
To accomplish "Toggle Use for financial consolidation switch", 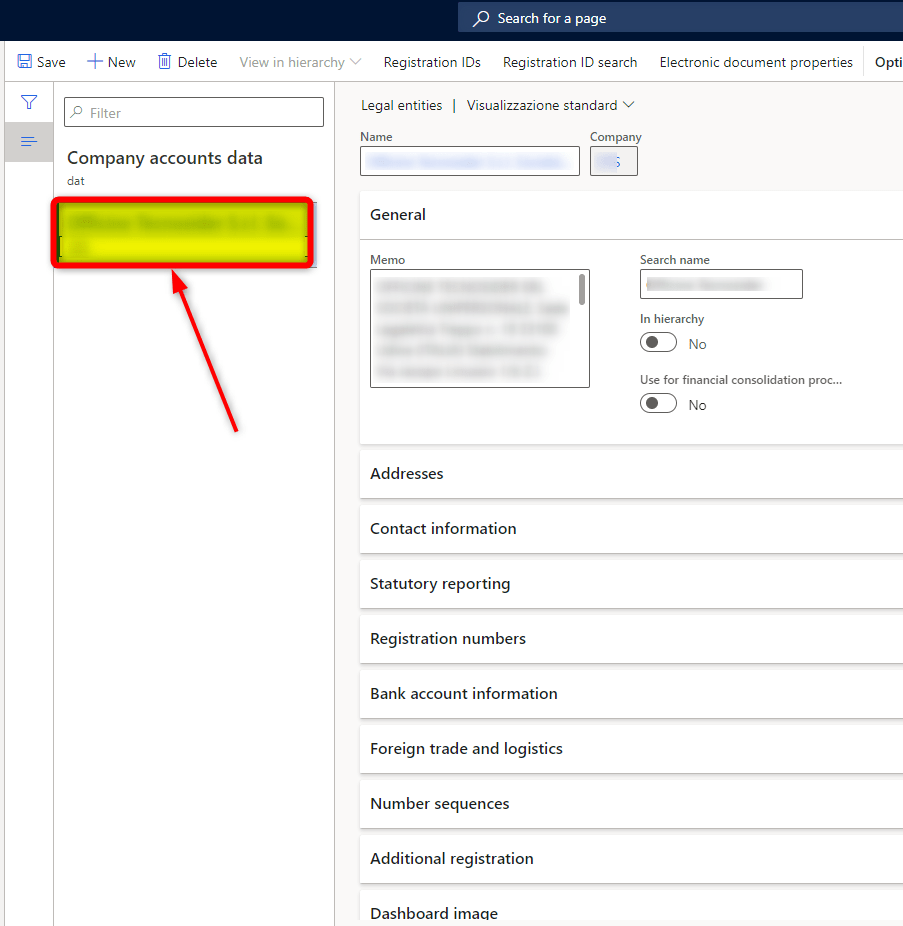I will 659,404.
